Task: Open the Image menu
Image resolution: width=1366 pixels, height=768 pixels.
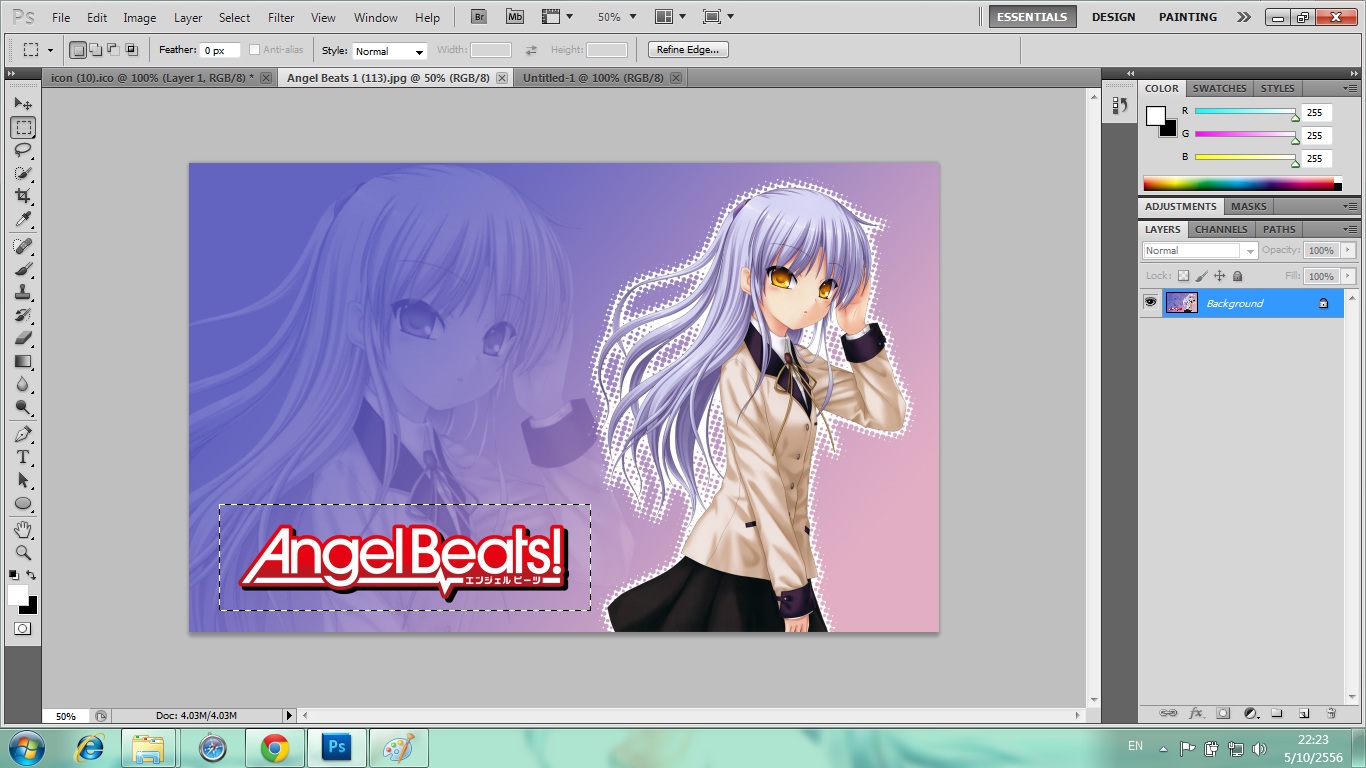Action: [x=140, y=18]
